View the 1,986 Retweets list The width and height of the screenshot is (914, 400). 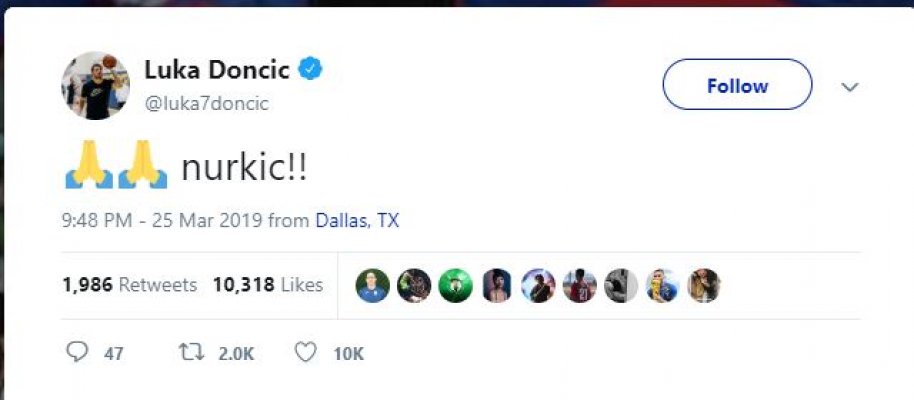(x=130, y=285)
